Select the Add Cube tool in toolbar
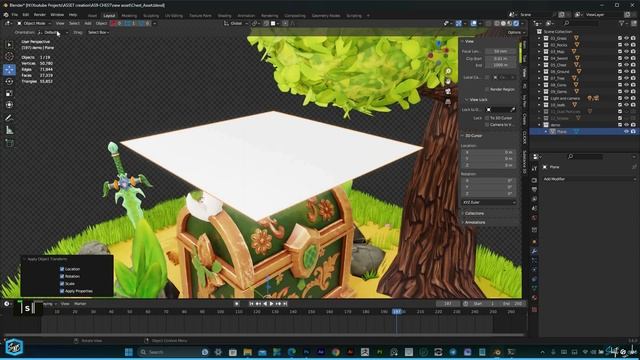The image size is (640, 360). (9, 143)
